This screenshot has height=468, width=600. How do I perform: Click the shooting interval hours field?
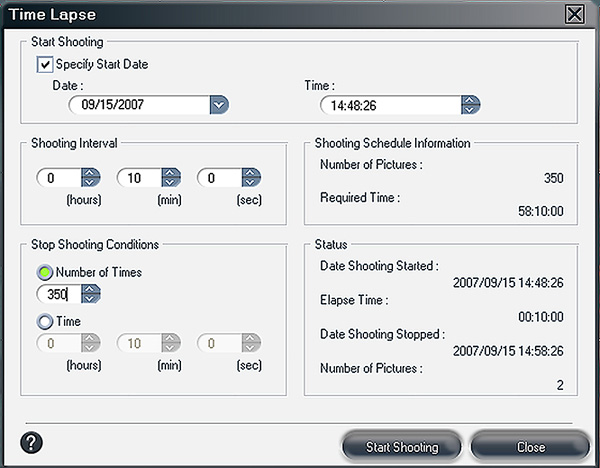(58, 178)
